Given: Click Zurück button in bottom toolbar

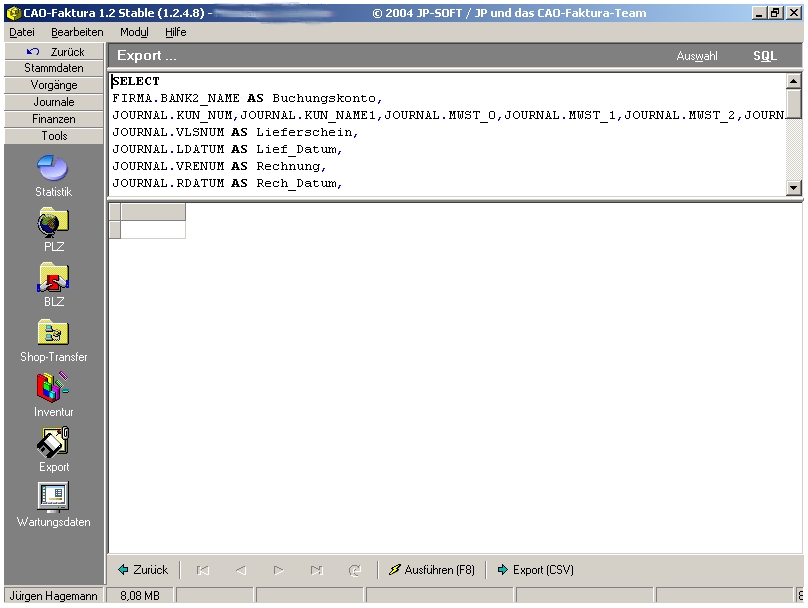Looking at the screenshot, I should click(x=143, y=570).
